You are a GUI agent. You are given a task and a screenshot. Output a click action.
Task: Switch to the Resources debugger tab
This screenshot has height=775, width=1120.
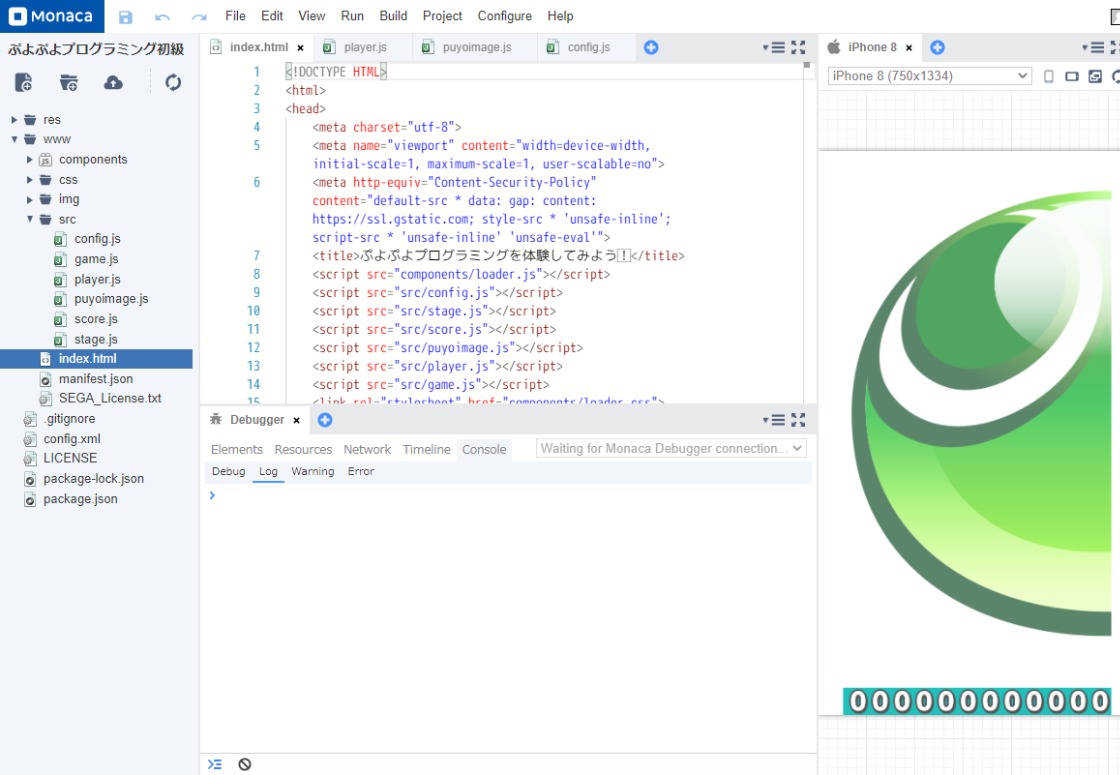[303, 449]
